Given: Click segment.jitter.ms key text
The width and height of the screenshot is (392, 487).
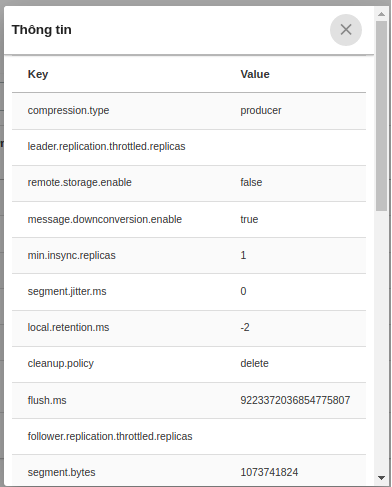Looking at the screenshot, I should pos(67,291).
